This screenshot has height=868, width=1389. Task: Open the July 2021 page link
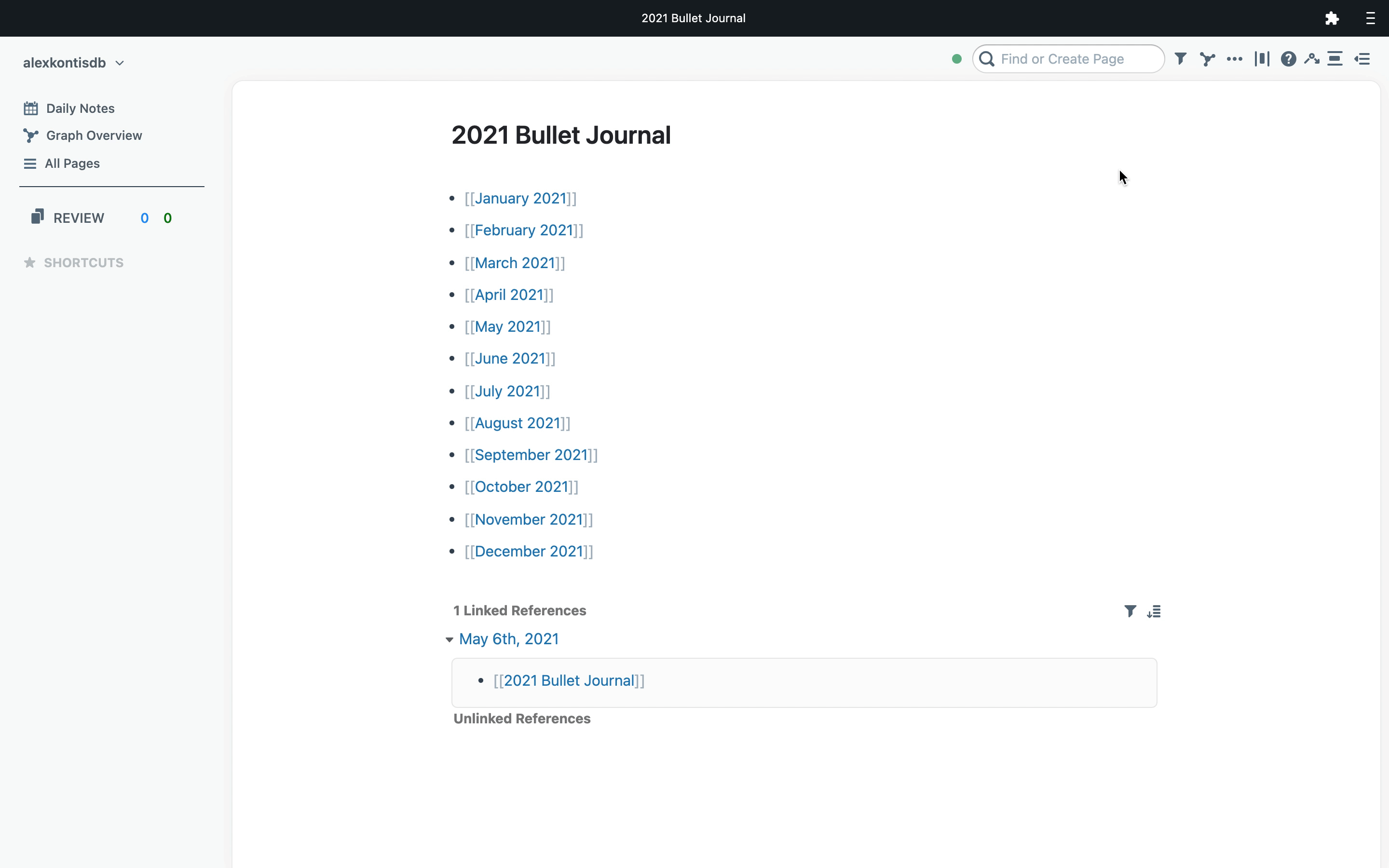pos(507,391)
